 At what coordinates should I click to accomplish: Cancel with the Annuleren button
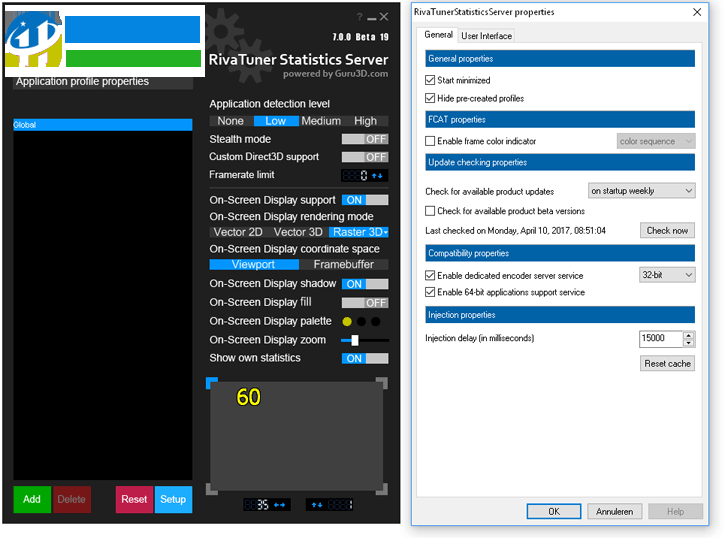tap(614, 512)
